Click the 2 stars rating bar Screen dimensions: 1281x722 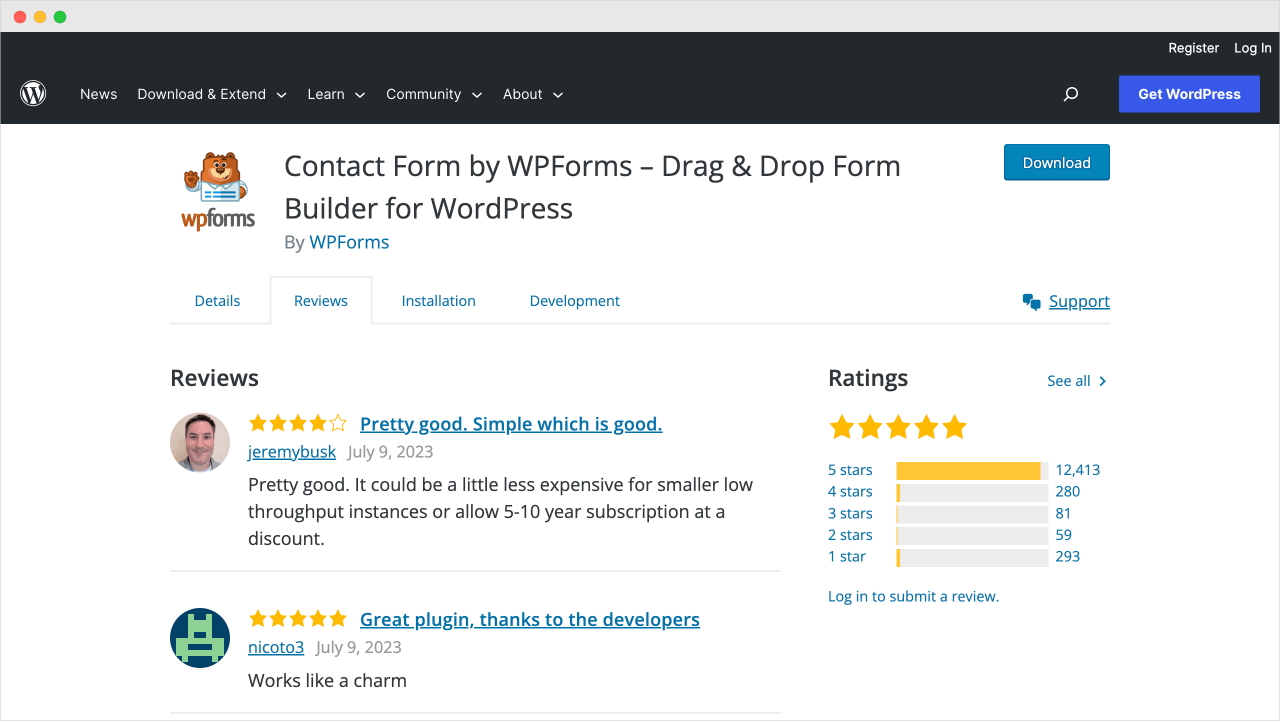(x=972, y=535)
